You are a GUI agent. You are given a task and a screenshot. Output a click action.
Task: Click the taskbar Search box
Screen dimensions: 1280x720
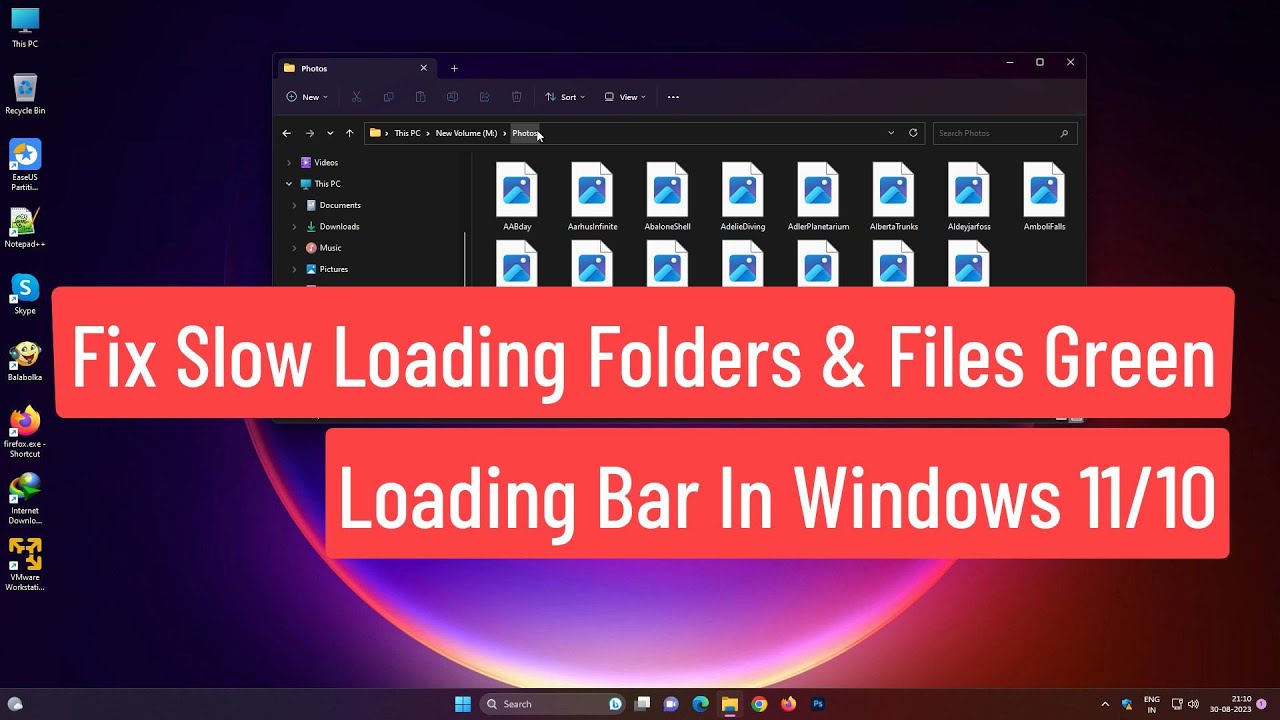pyautogui.click(x=552, y=704)
